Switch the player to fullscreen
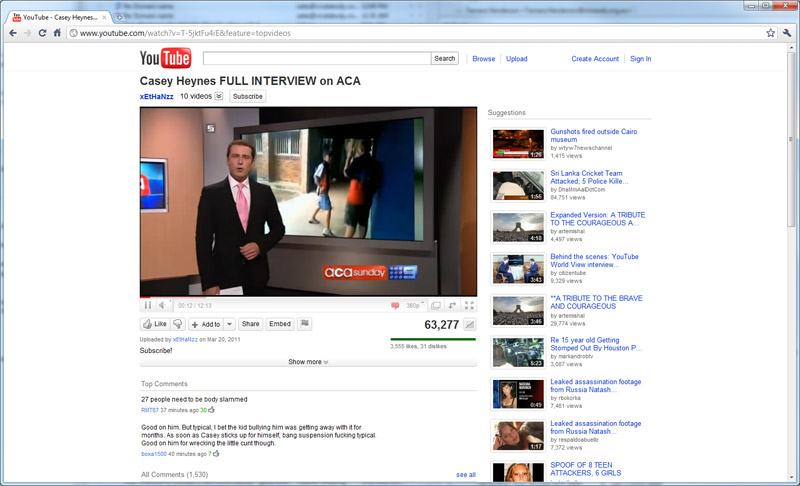This screenshot has height=486, width=800. point(469,305)
